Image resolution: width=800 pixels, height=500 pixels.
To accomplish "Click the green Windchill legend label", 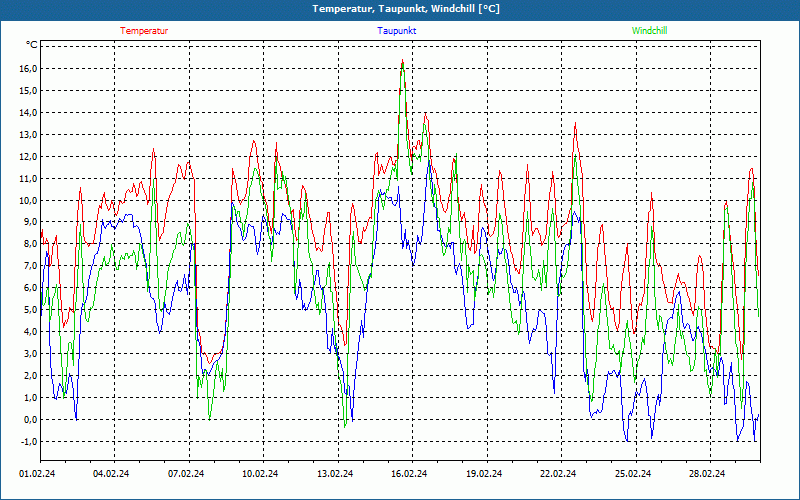I will coord(649,31).
